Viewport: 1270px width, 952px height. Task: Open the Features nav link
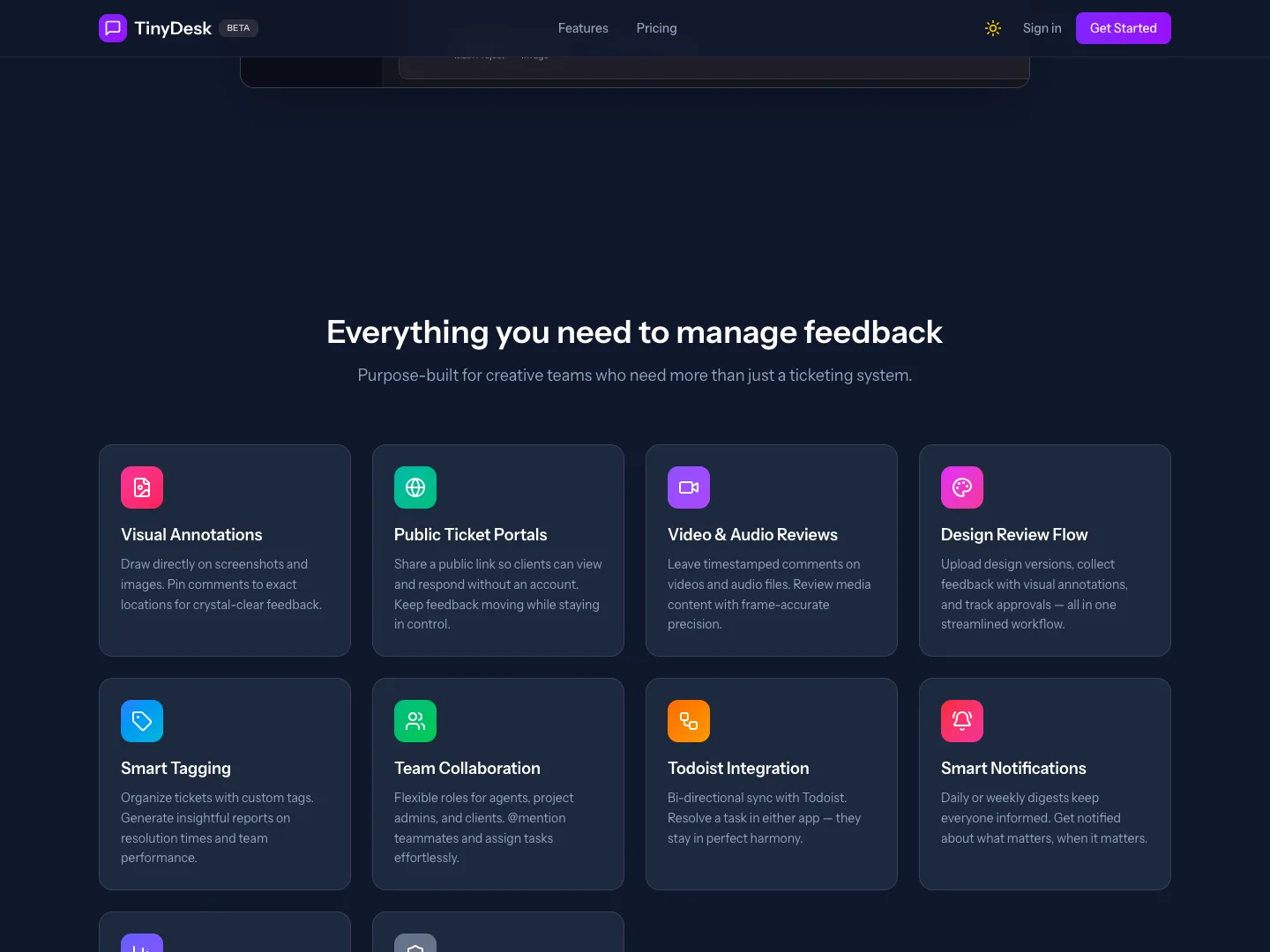pyautogui.click(x=583, y=28)
